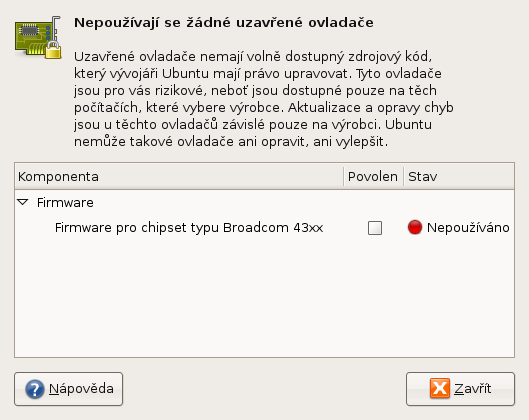Click the divider between Povolen and Stav headers
The height and width of the screenshot is (420, 529).
point(403,176)
